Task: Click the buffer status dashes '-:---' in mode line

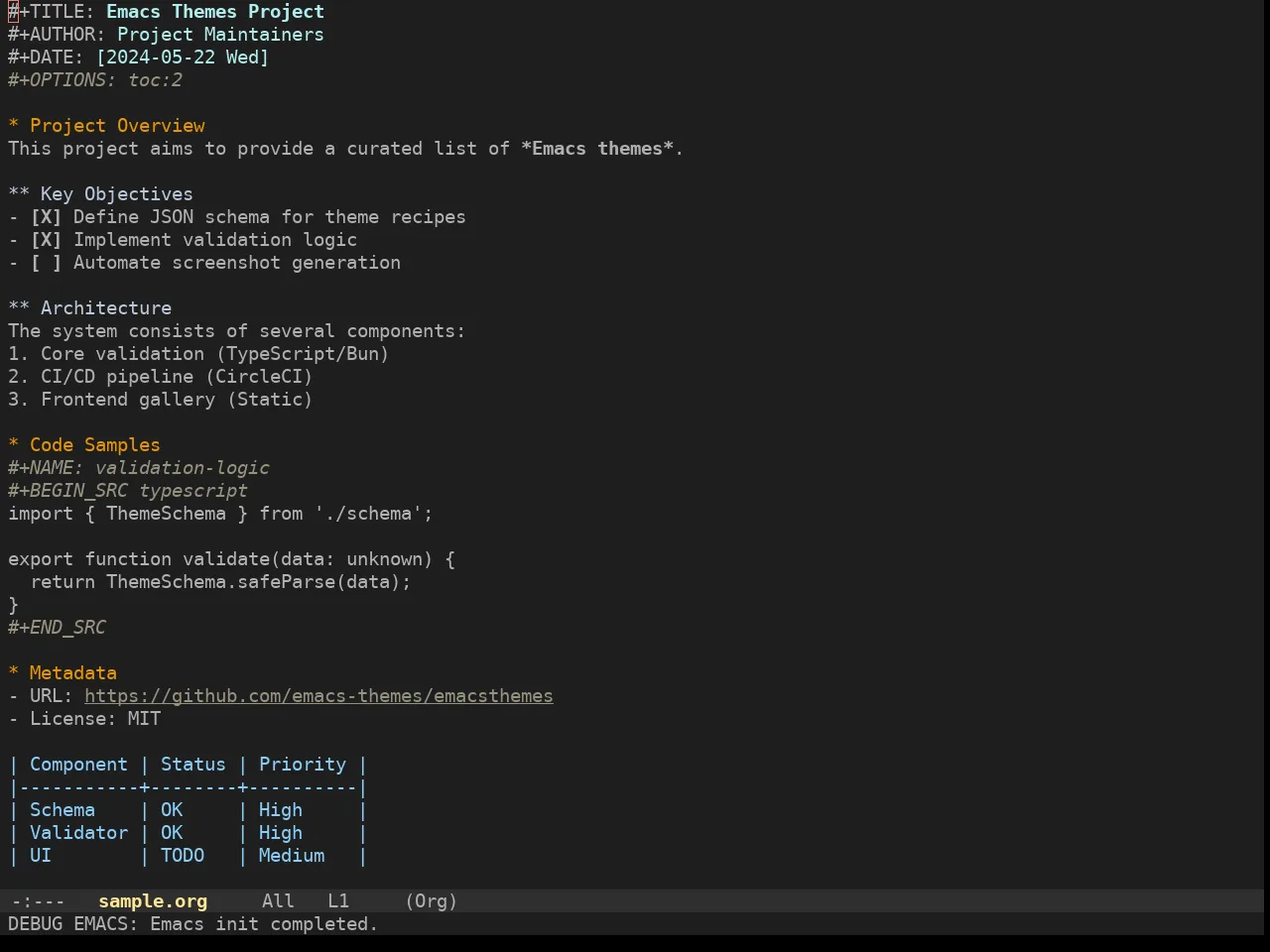Action: point(38,901)
